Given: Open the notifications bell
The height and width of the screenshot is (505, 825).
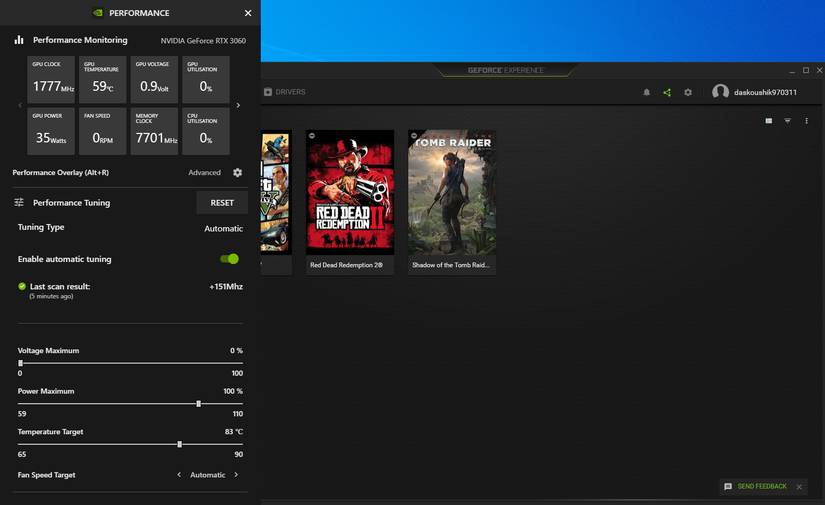Looking at the screenshot, I should click(x=646, y=92).
